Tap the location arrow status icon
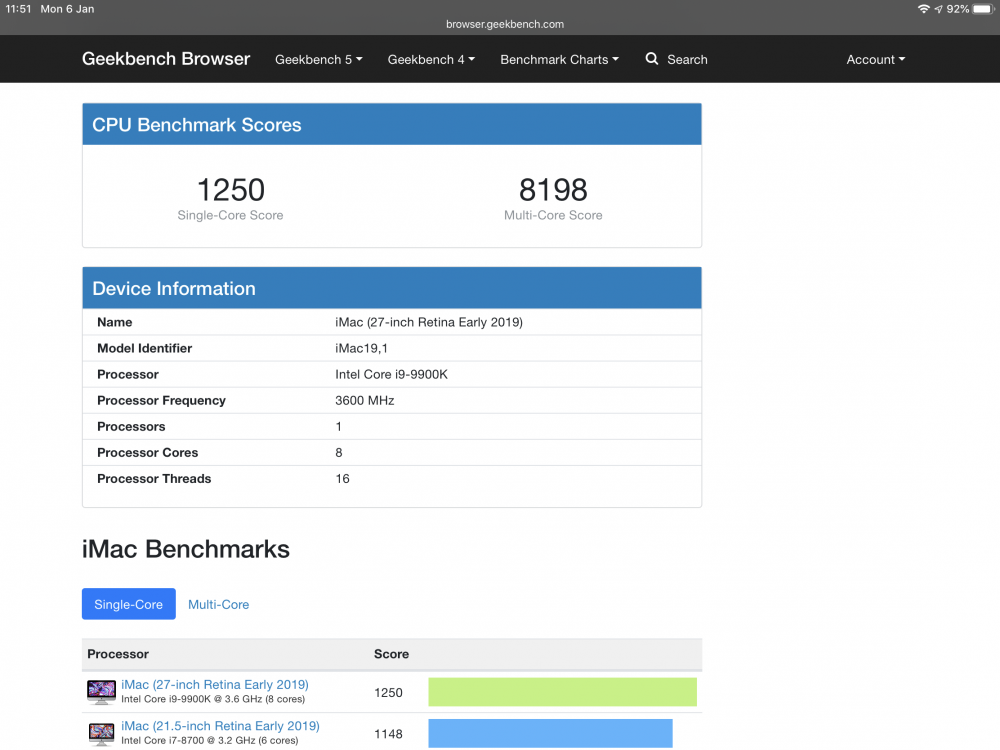The image size is (1000, 750). 938,9
